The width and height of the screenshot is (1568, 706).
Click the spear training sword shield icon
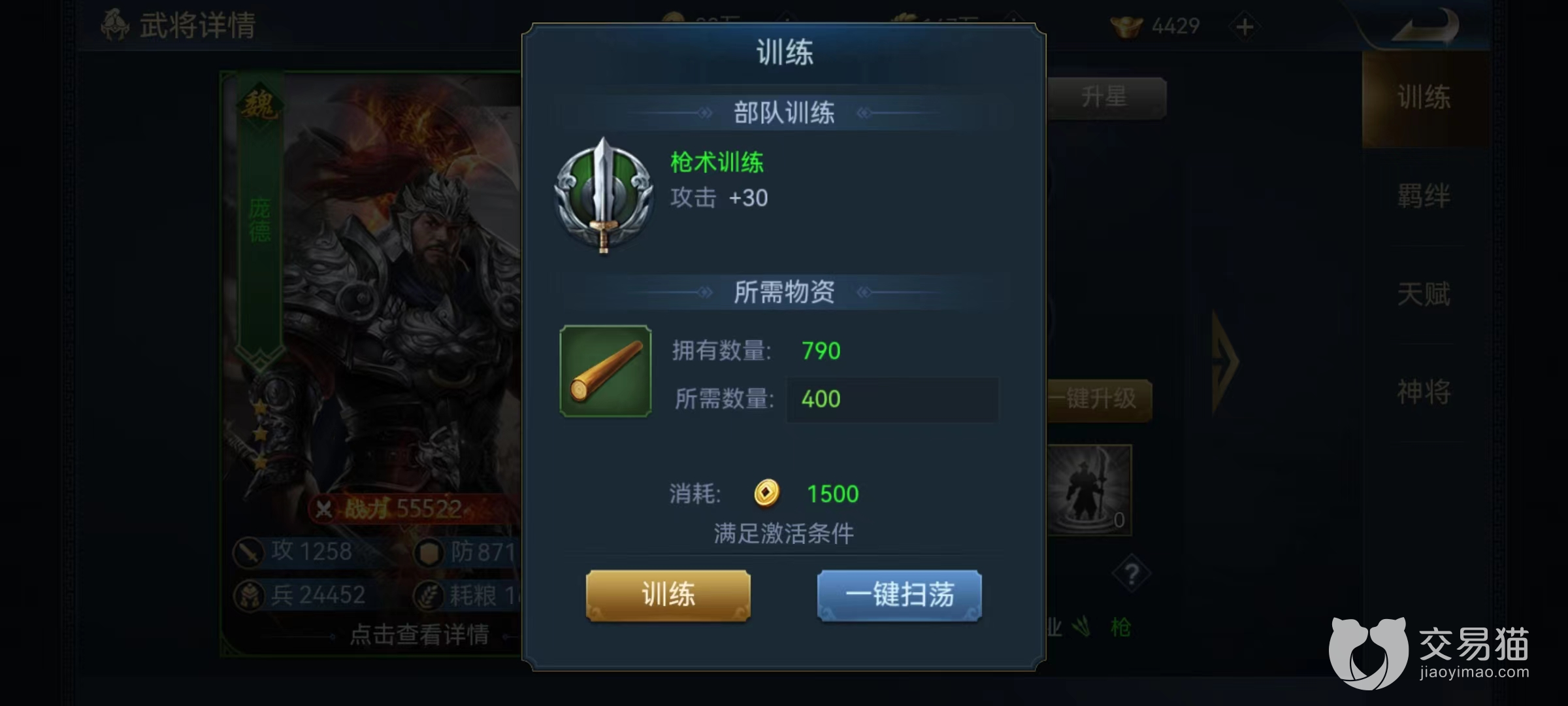click(x=604, y=195)
